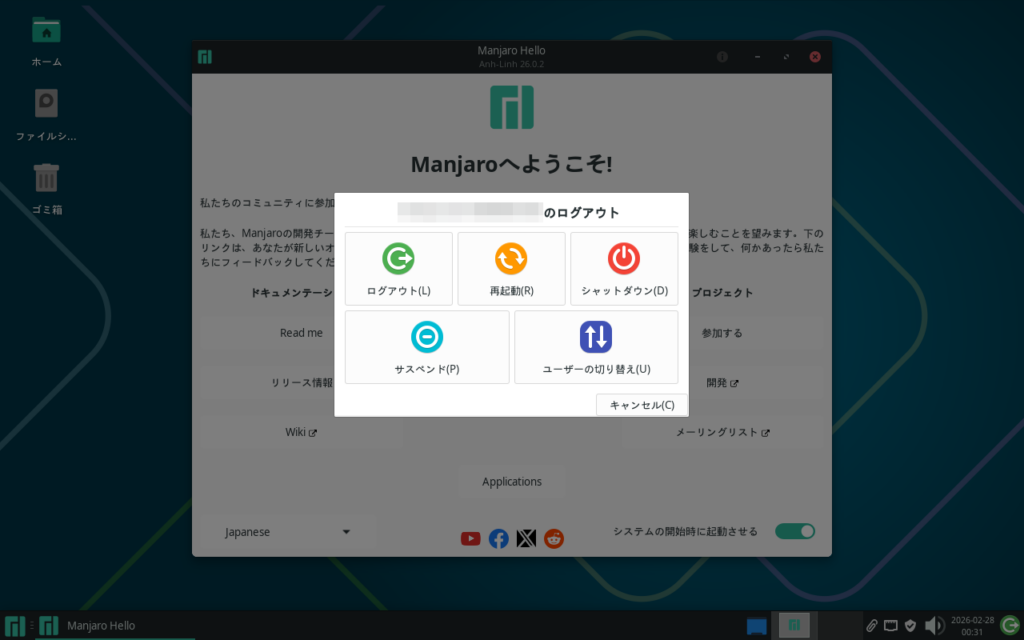The height and width of the screenshot is (640, 1024).
Task: Open the YouTube social icon
Action: [x=470, y=539]
